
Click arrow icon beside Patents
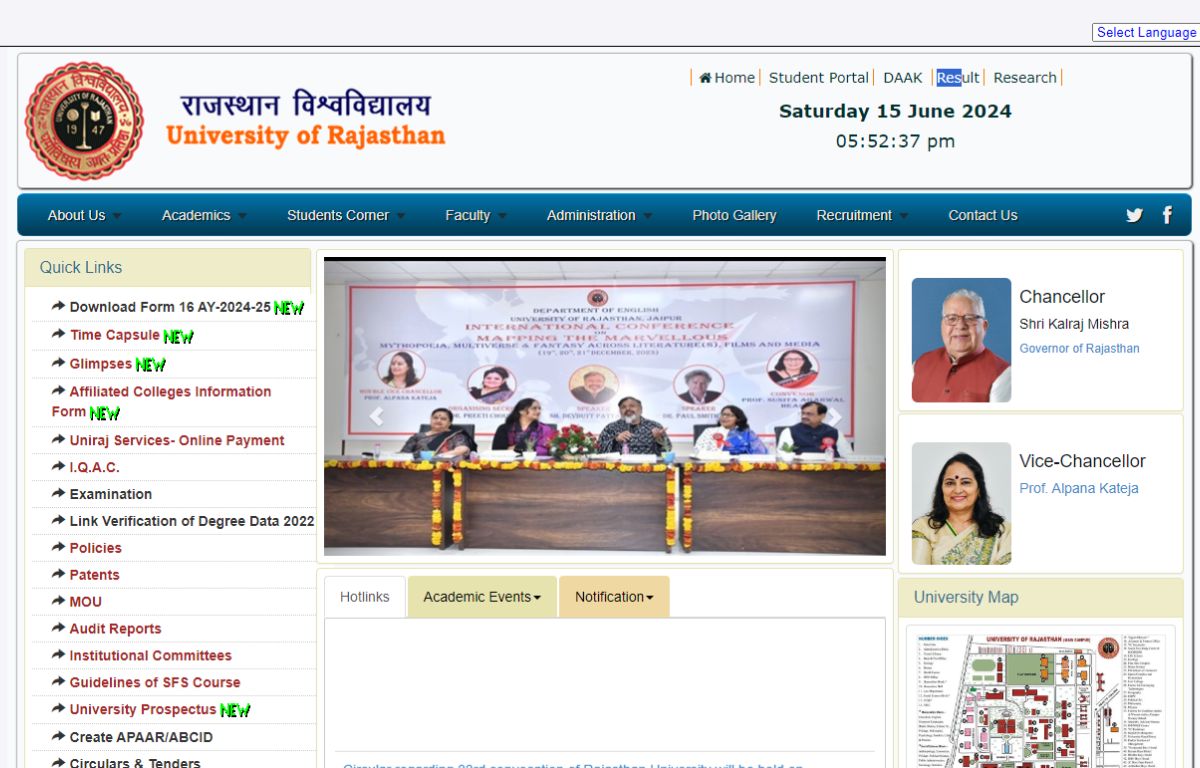click(59, 575)
